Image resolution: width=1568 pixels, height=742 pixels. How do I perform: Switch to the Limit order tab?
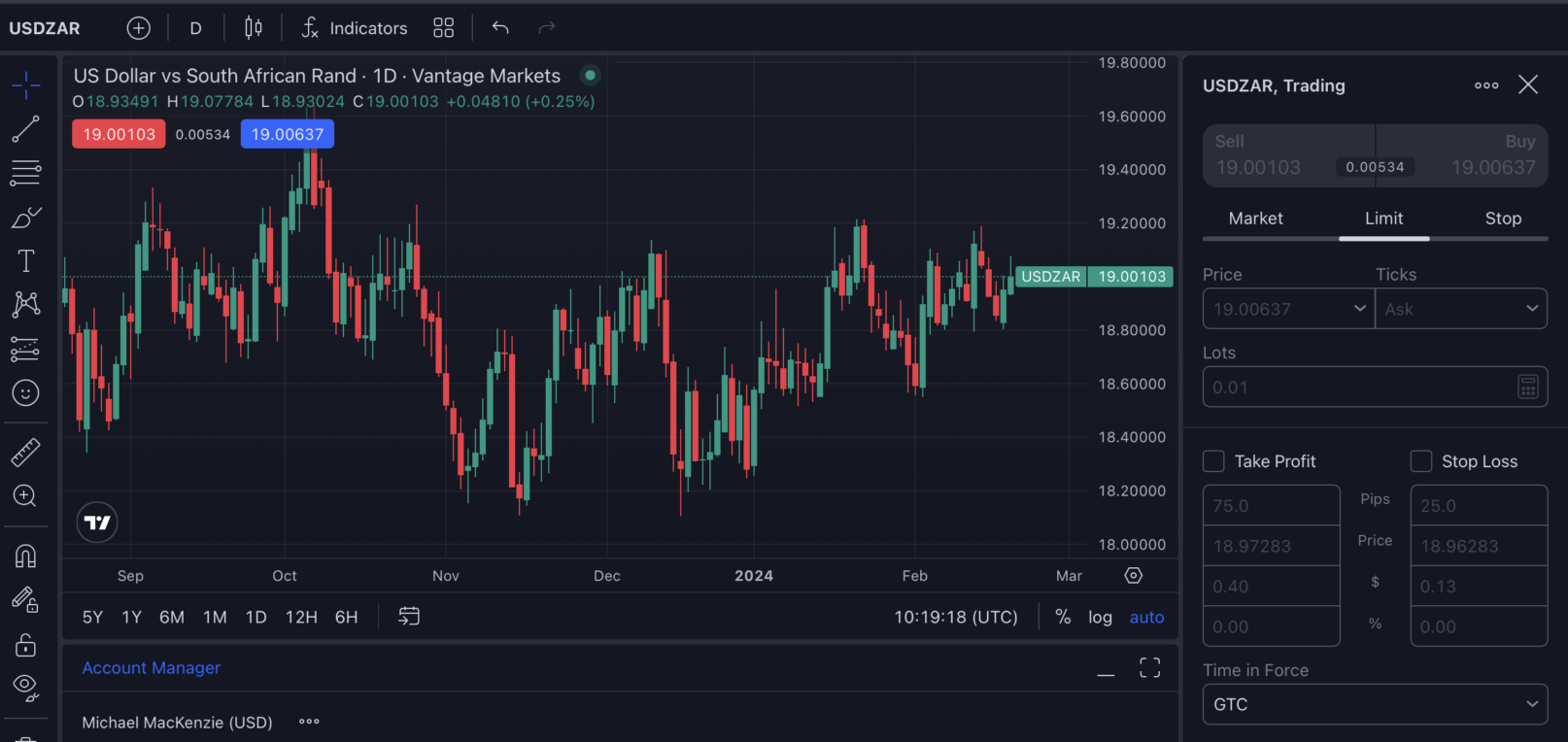point(1383,219)
